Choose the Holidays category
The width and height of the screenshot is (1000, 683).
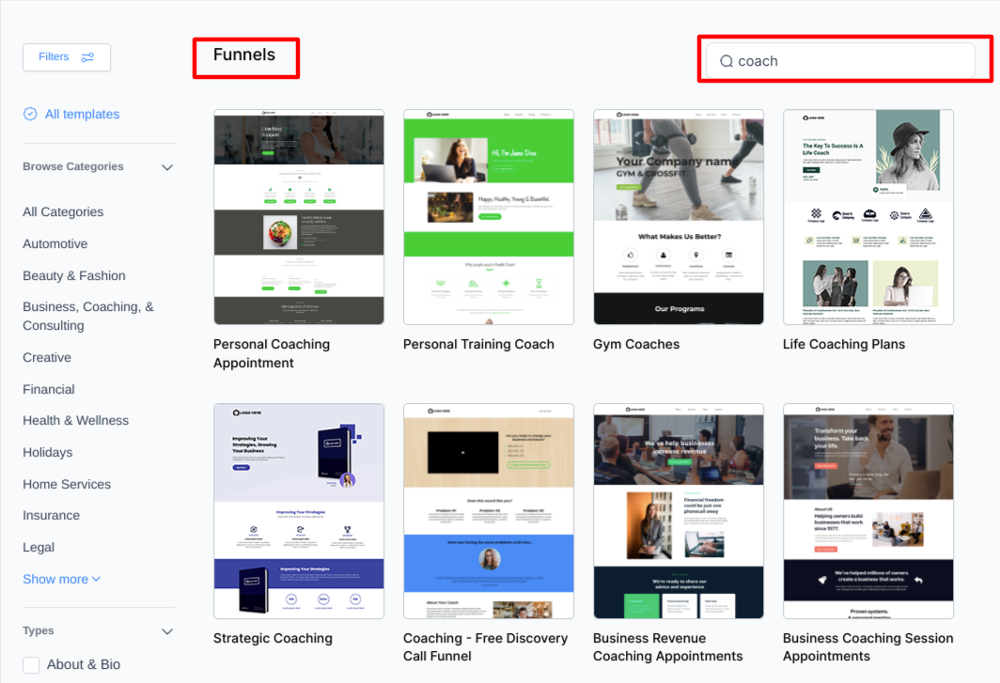tap(48, 453)
